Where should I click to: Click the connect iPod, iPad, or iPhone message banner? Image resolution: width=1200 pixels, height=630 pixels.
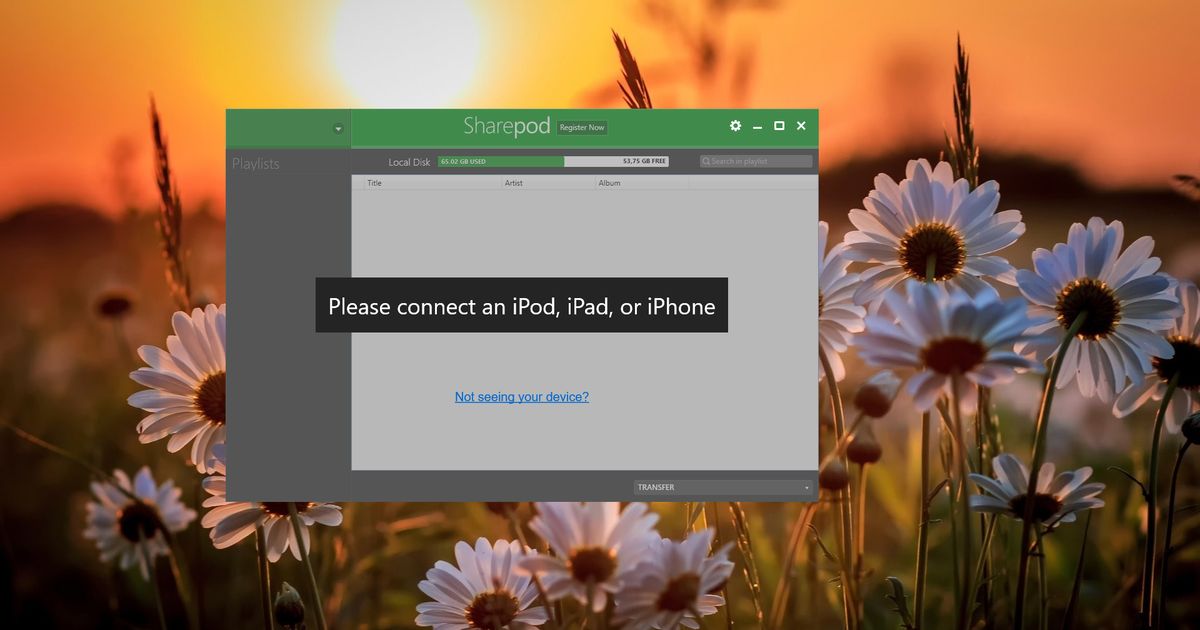coord(521,306)
